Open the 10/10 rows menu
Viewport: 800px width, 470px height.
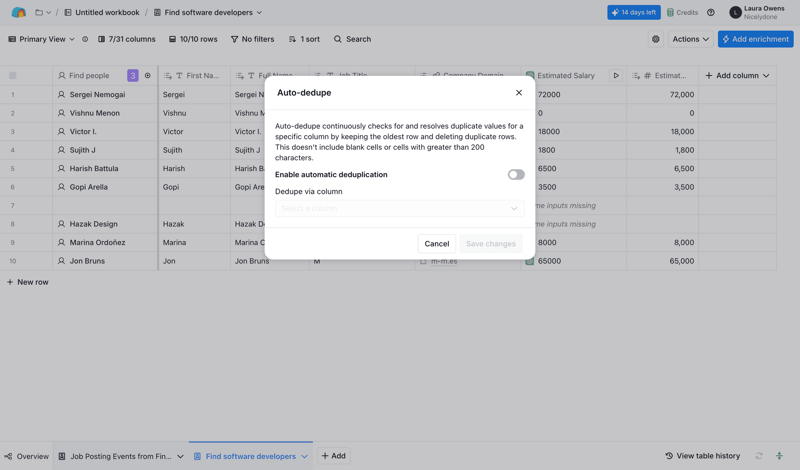point(193,39)
